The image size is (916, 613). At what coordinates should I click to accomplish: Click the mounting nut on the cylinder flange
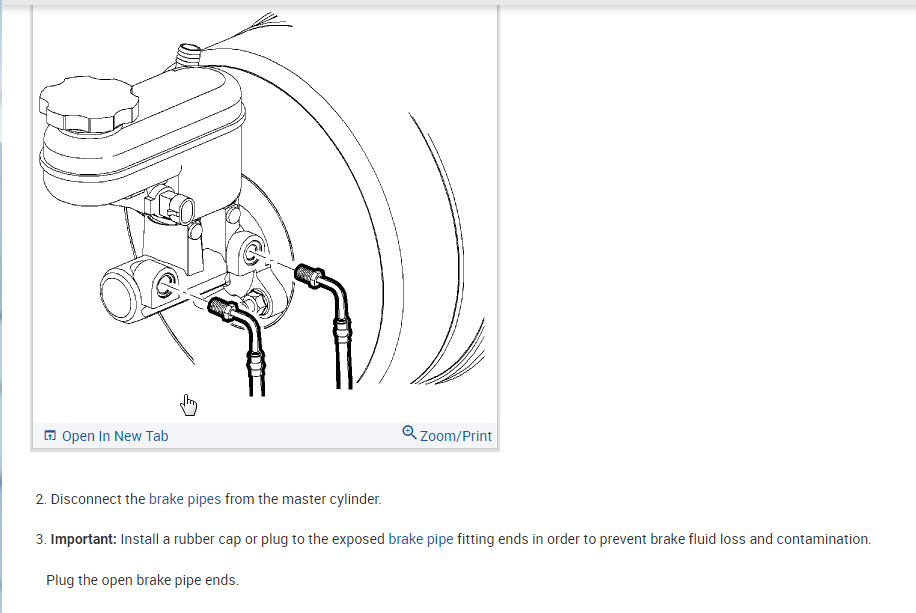click(x=257, y=303)
